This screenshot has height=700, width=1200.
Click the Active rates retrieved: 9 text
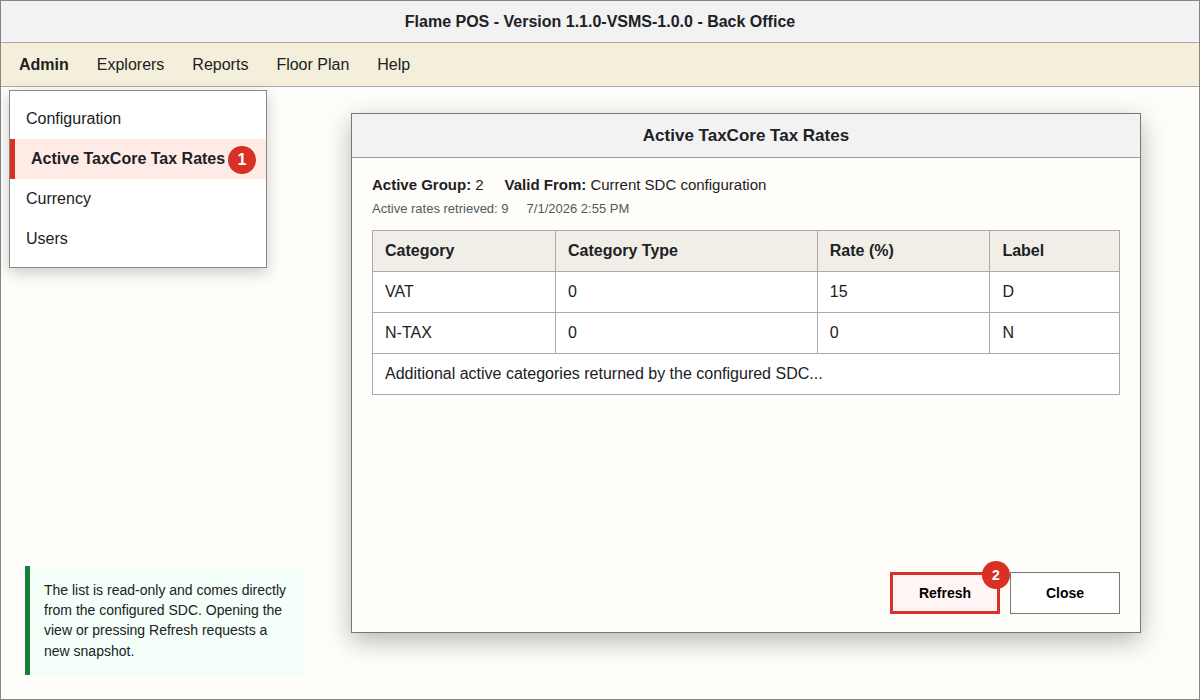440,209
